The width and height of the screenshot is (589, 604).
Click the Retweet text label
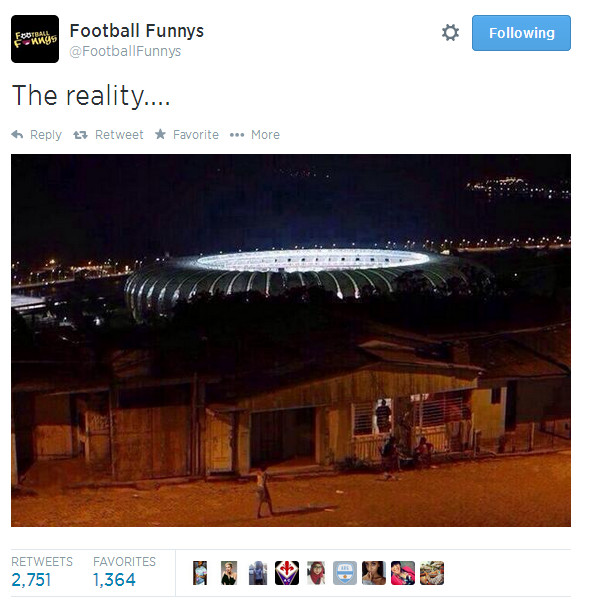click(119, 135)
